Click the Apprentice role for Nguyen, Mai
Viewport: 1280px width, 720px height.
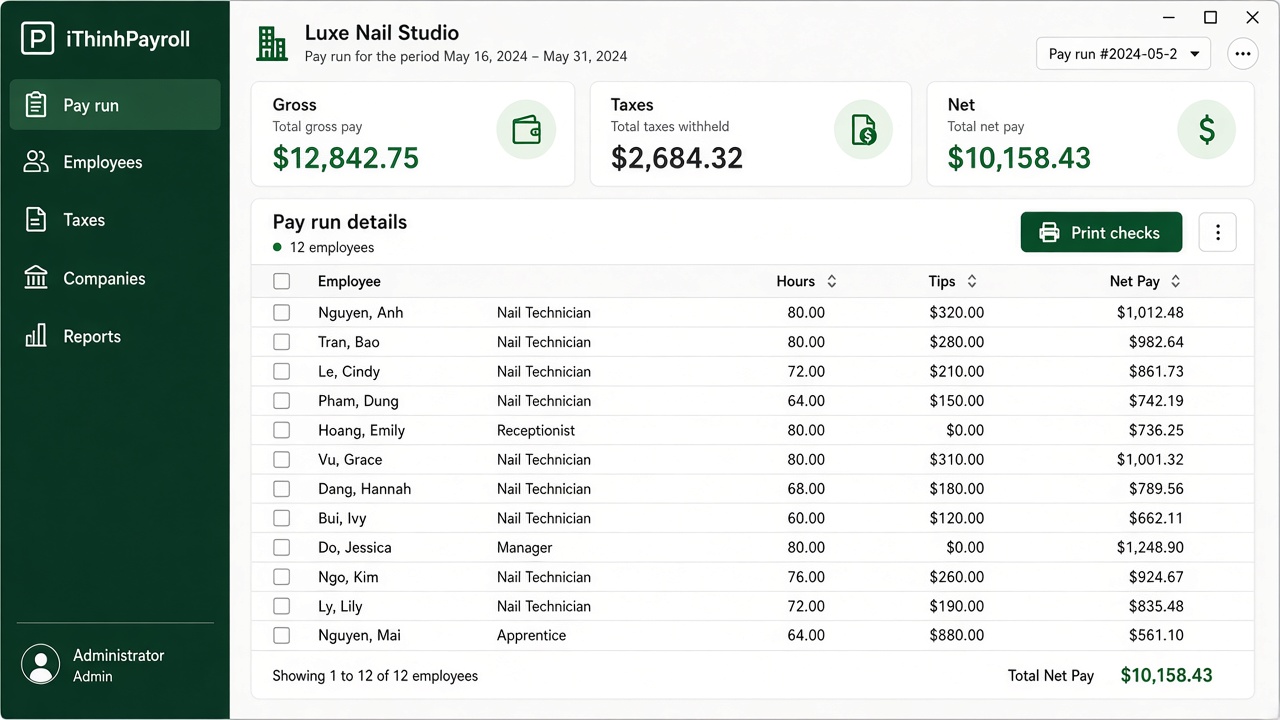532,636
